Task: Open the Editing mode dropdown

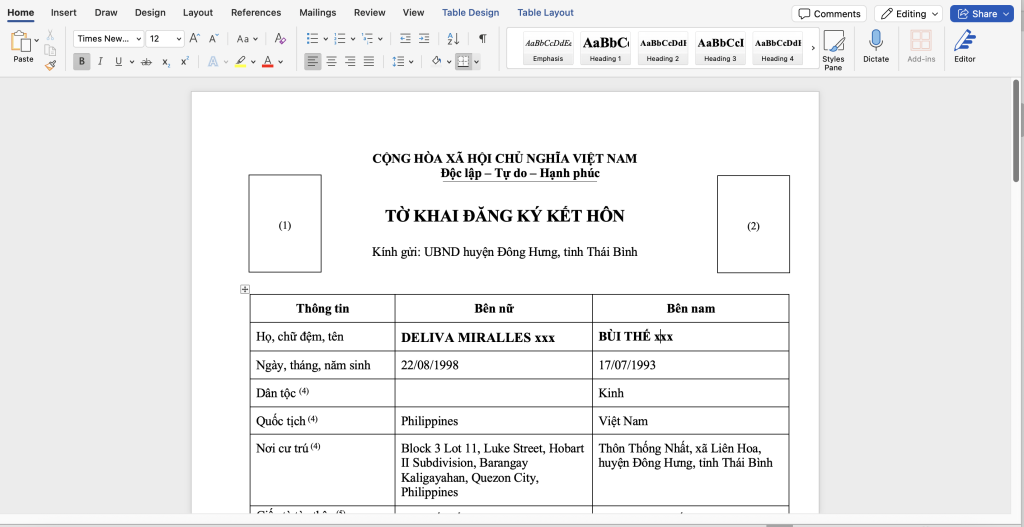Action: [908, 14]
